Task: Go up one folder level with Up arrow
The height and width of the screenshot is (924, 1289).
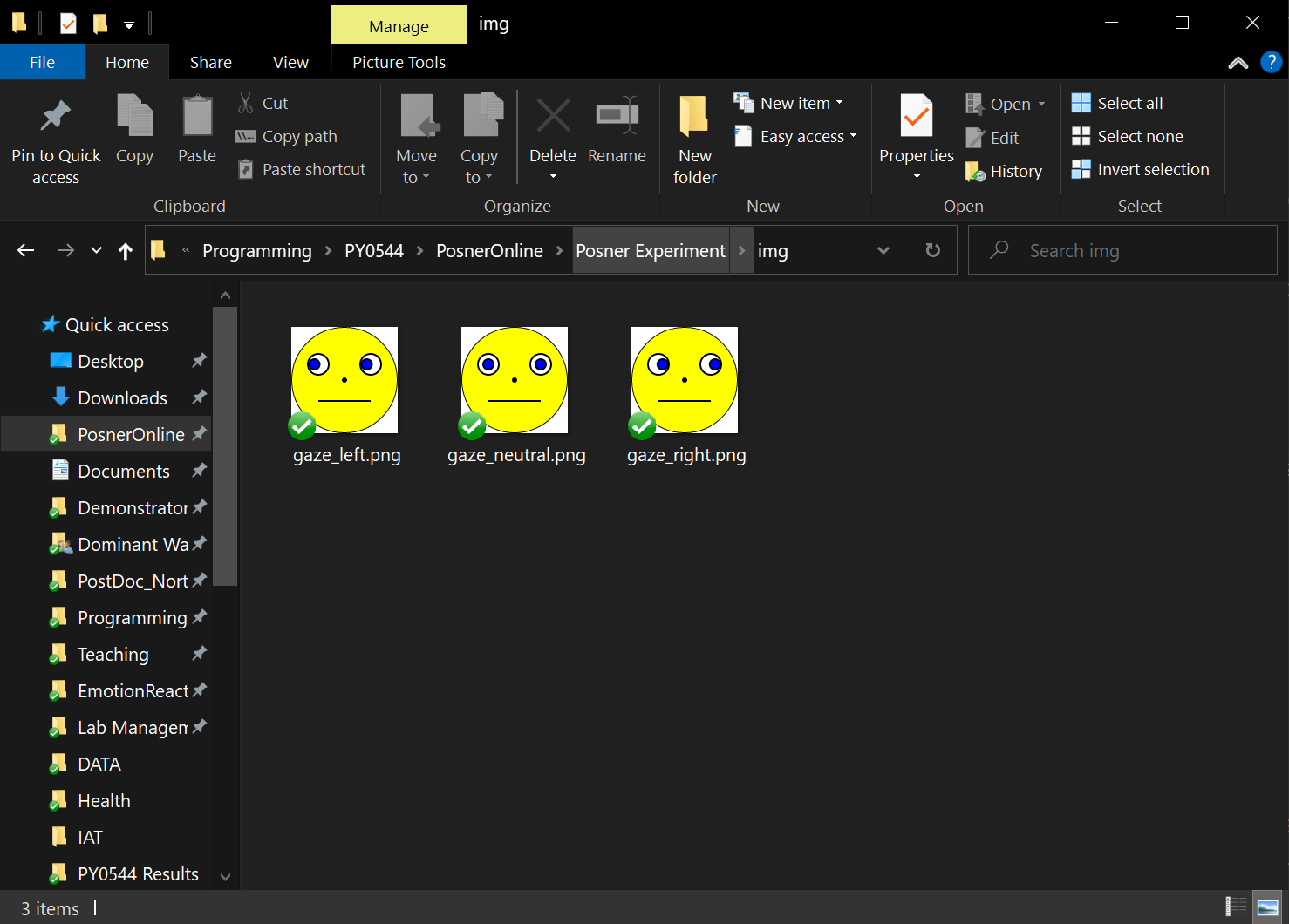Action: 126,251
